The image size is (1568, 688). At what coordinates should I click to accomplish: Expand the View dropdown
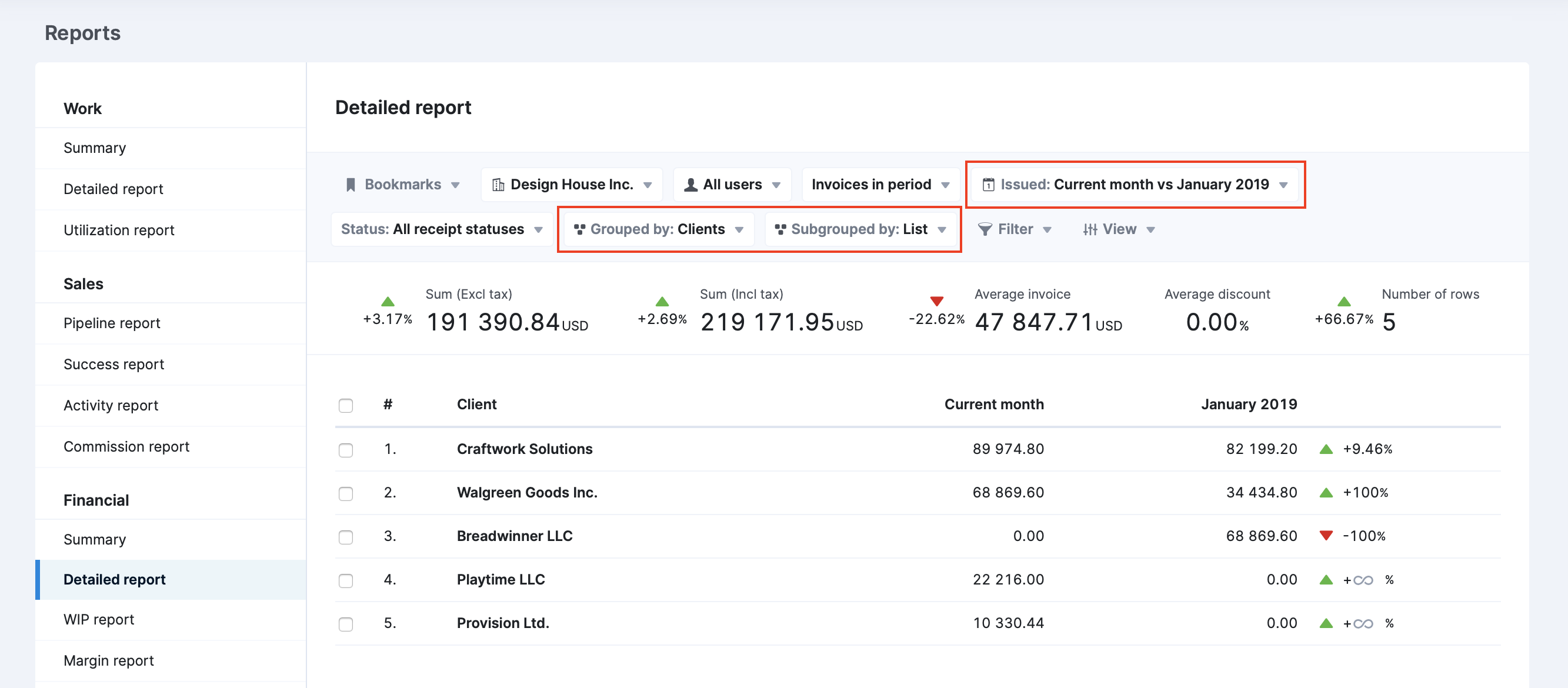[1119, 229]
